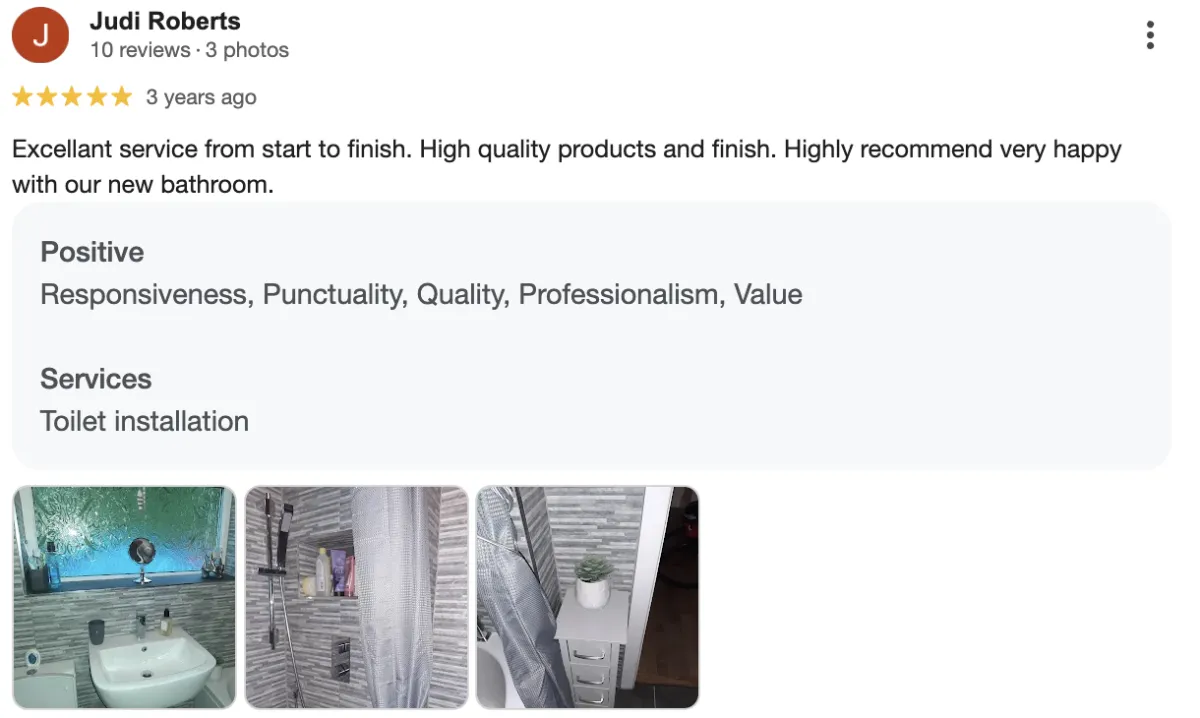Click Judi Roberts' orange J avatar
The width and height of the screenshot is (1200, 718).
40,35
